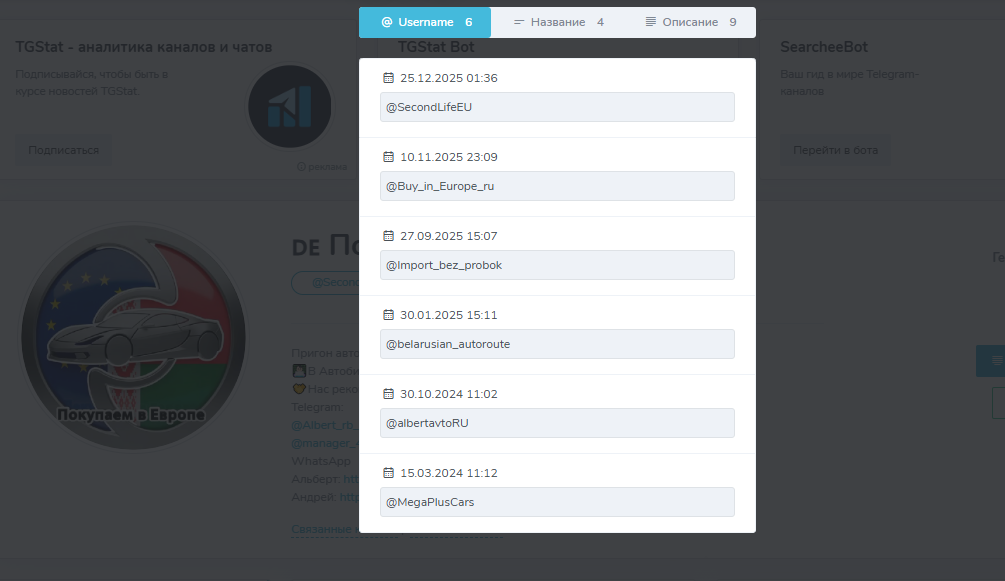Click the date text 30.10.2024 11:02
This screenshot has height=581, width=1005.
pyautogui.click(x=449, y=394)
